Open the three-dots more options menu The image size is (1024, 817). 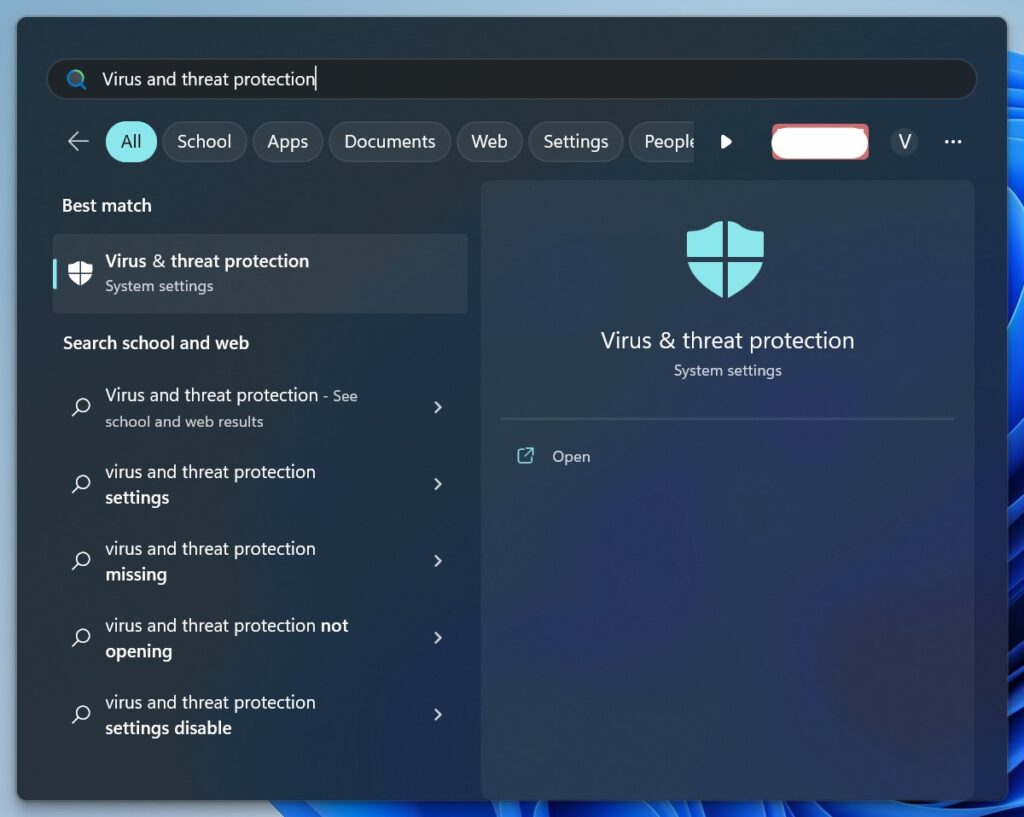tap(952, 142)
